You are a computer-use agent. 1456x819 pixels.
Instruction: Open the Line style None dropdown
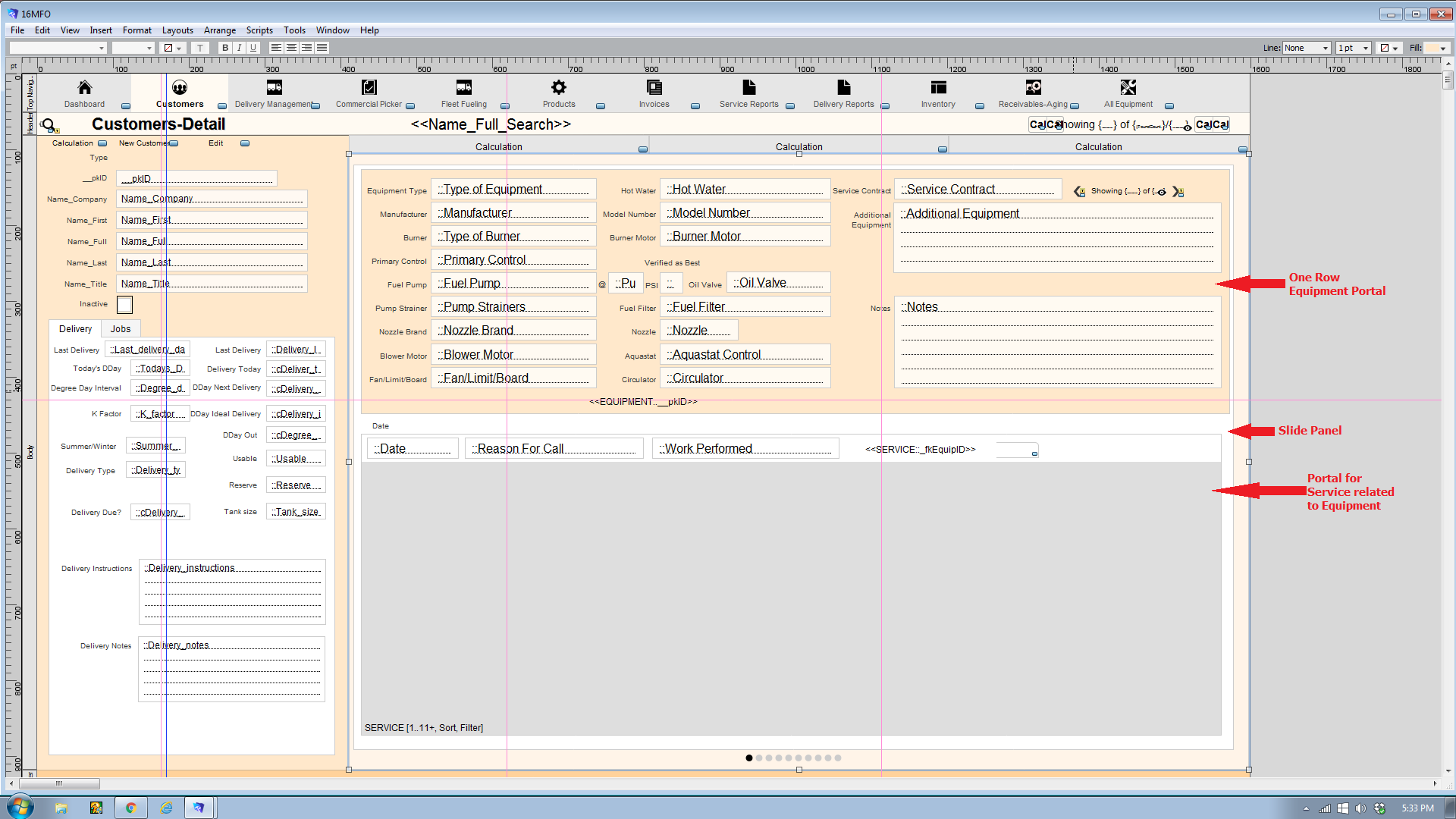coord(1306,48)
